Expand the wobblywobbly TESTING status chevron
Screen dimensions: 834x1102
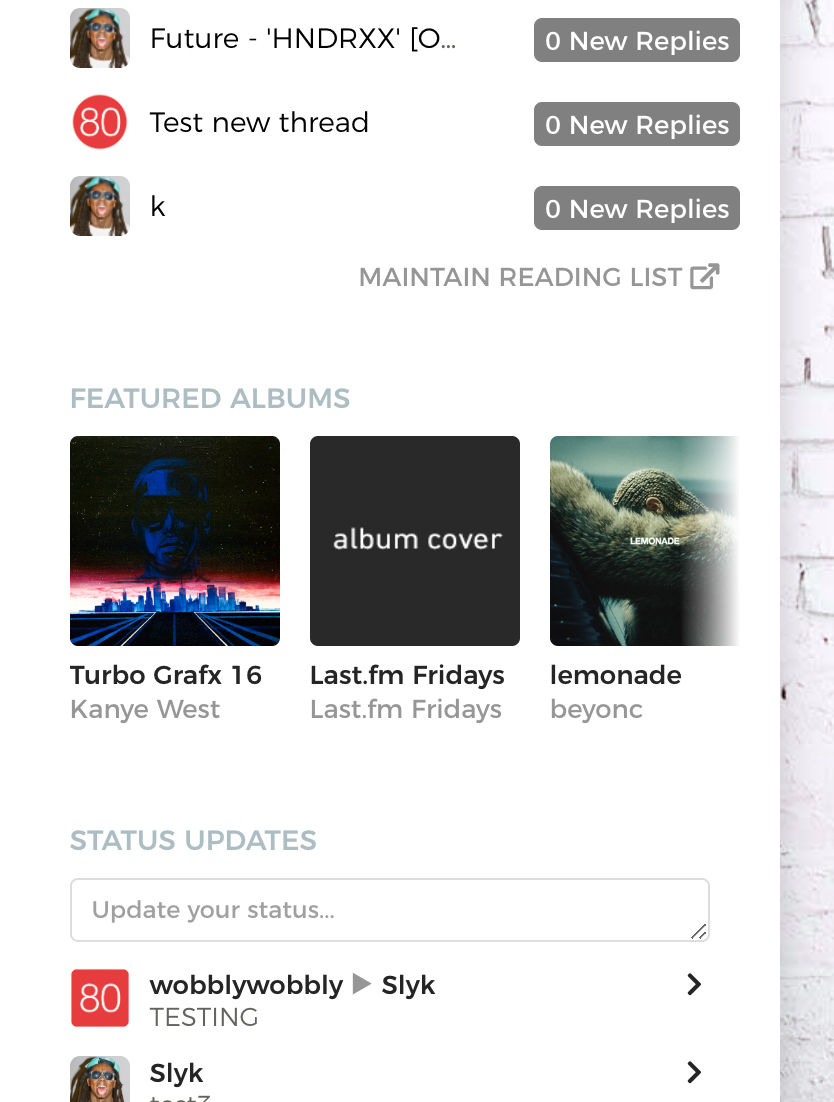point(693,984)
